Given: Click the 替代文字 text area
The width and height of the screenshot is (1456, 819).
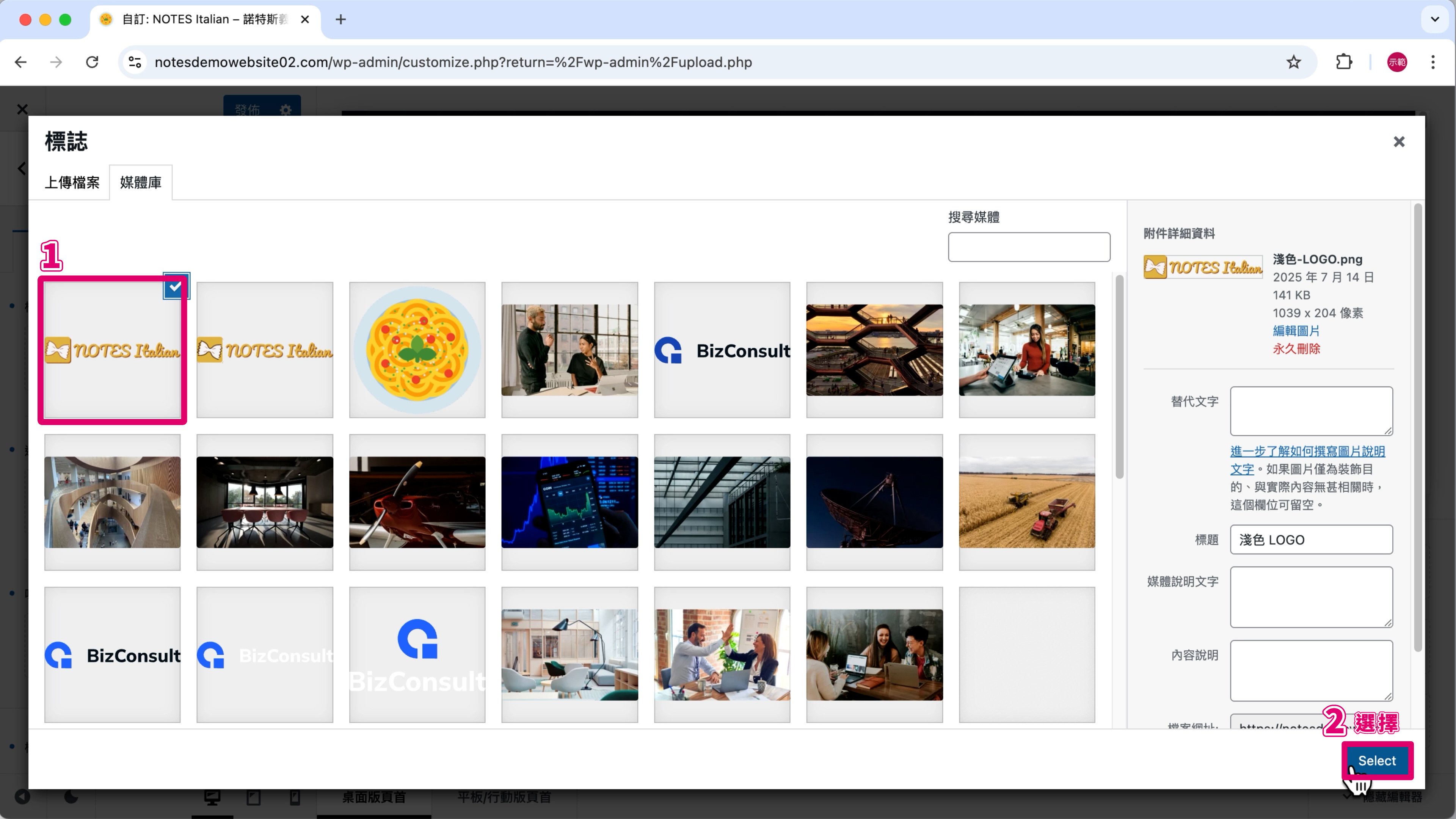Looking at the screenshot, I should [x=1311, y=411].
